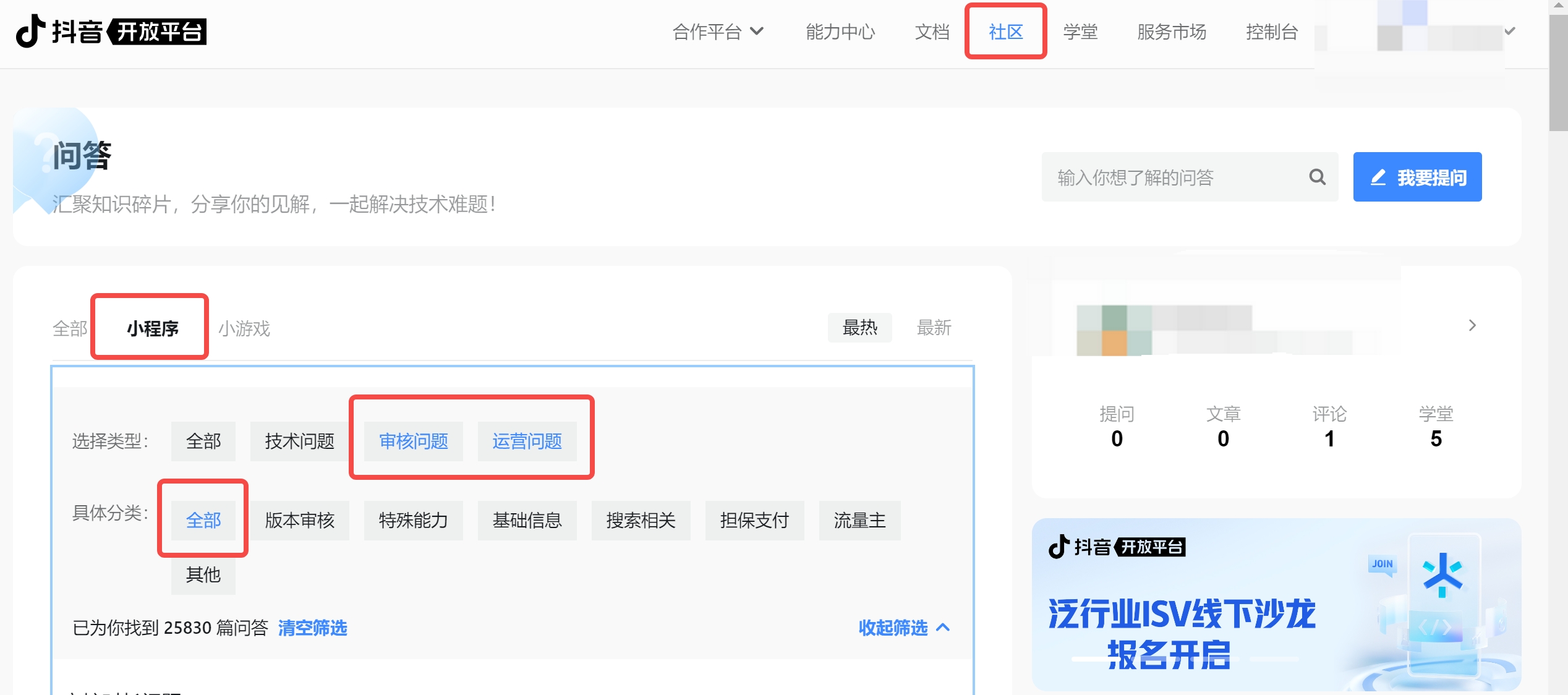Open the ISV线下沙龙 banner
This screenshot has width=1568, height=695.
[1276, 605]
